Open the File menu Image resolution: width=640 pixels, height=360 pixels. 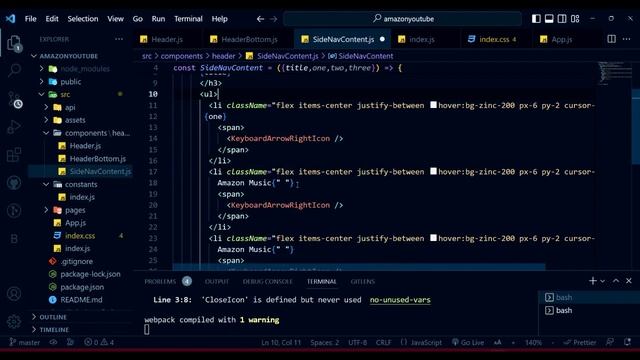point(31,19)
